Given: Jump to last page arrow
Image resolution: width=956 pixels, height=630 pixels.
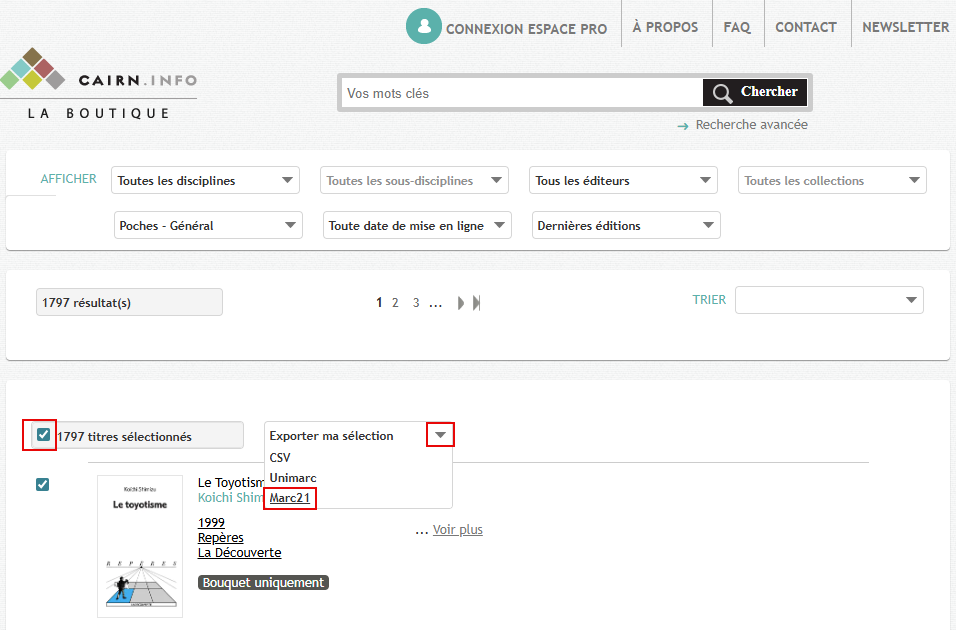Looking at the screenshot, I should click(x=477, y=303).
